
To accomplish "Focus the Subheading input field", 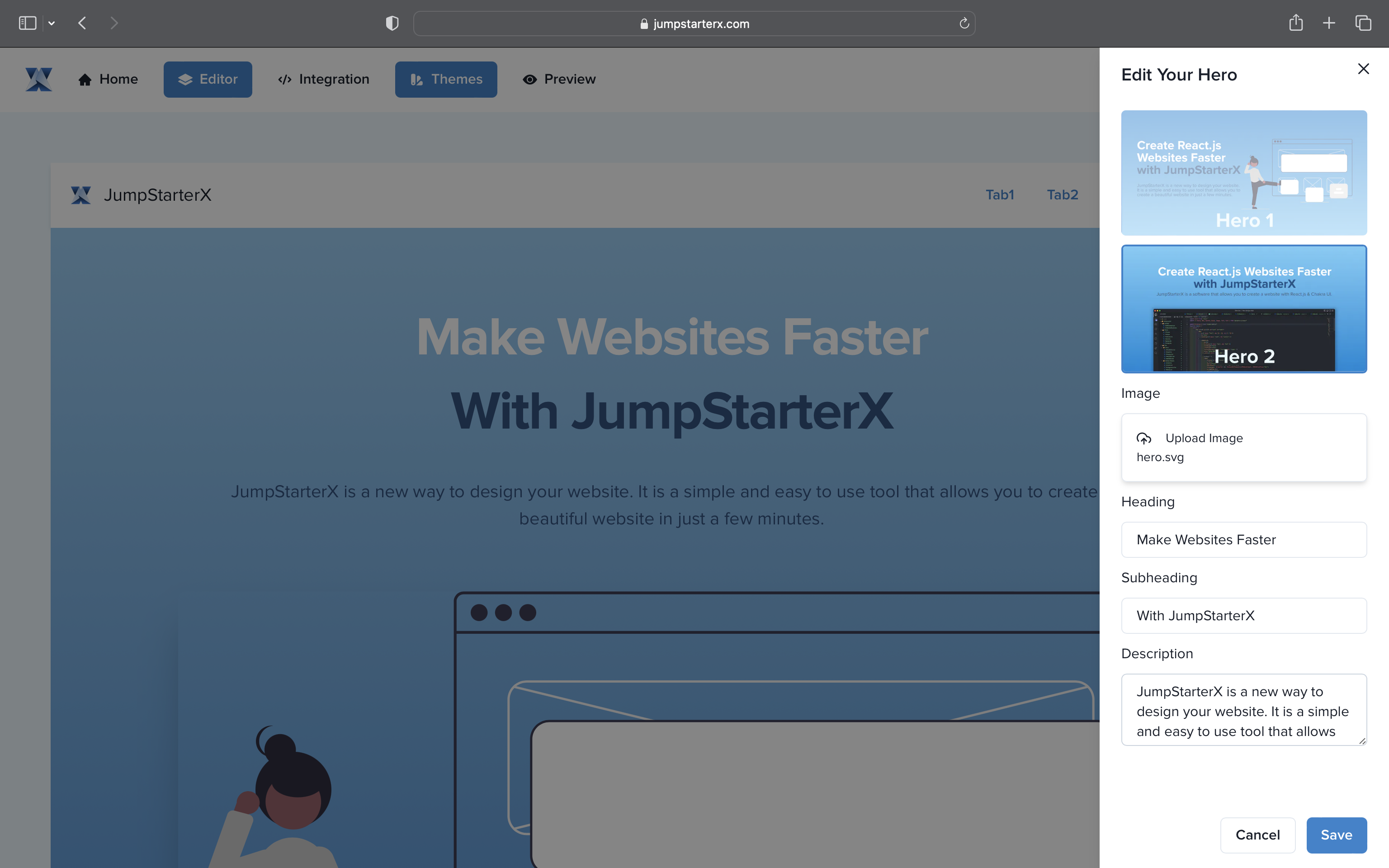I will (x=1244, y=615).
